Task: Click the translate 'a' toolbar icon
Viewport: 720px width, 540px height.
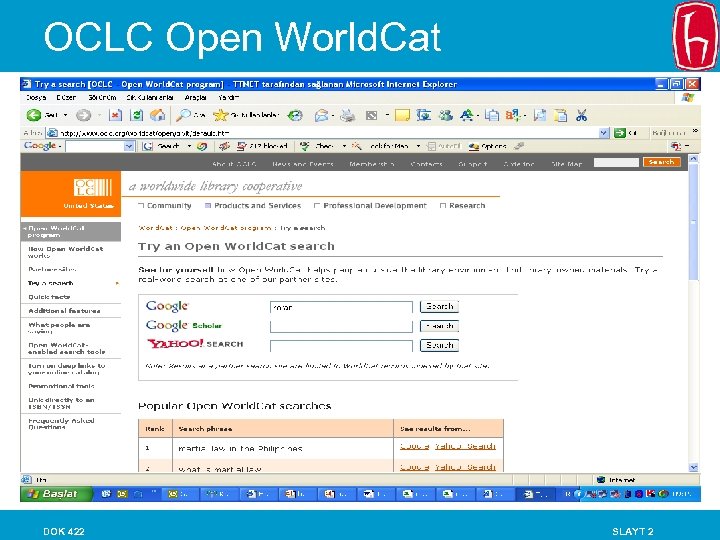Action: click(x=512, y=115)
